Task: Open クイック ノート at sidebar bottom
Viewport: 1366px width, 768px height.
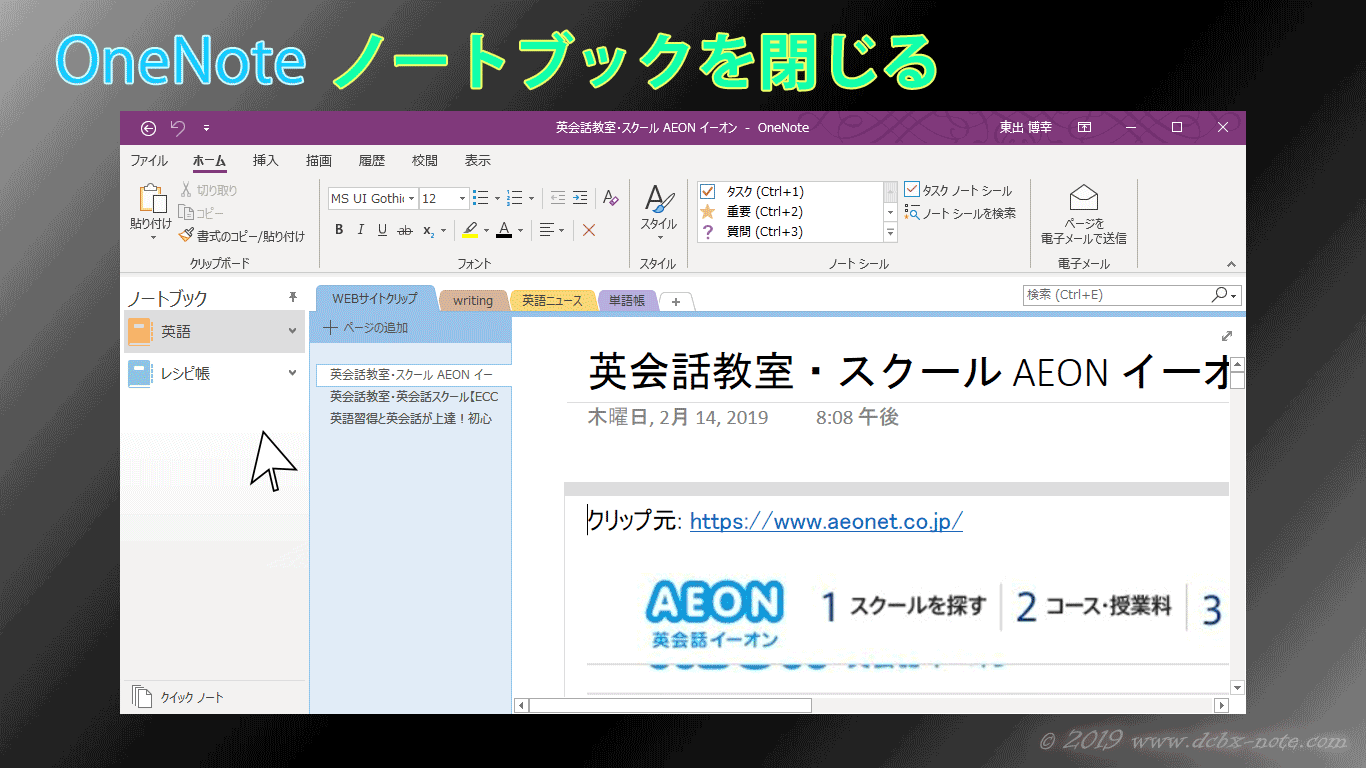Action: [178, 697]
